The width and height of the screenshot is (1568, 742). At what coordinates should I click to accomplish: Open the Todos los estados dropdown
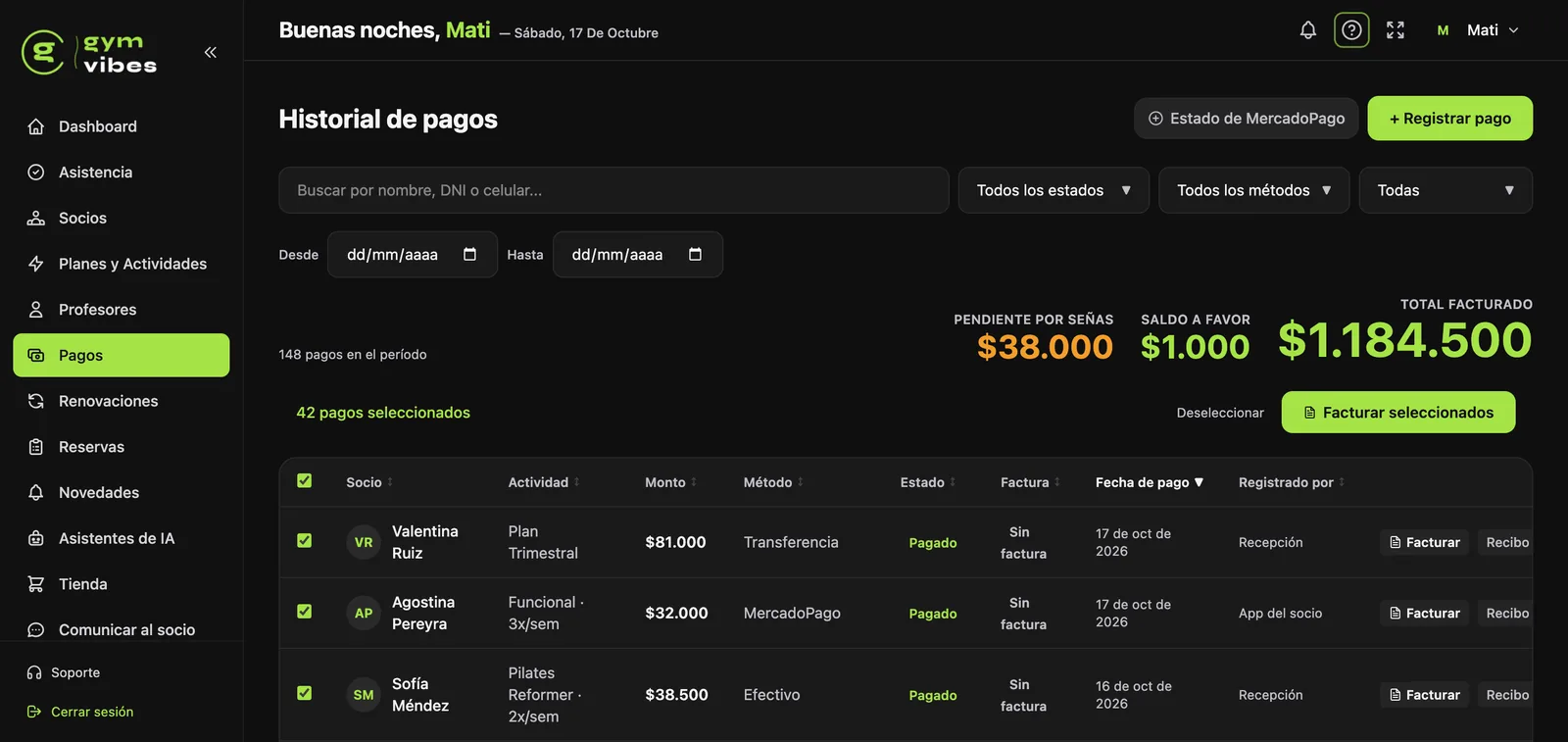pos(1053,190)
